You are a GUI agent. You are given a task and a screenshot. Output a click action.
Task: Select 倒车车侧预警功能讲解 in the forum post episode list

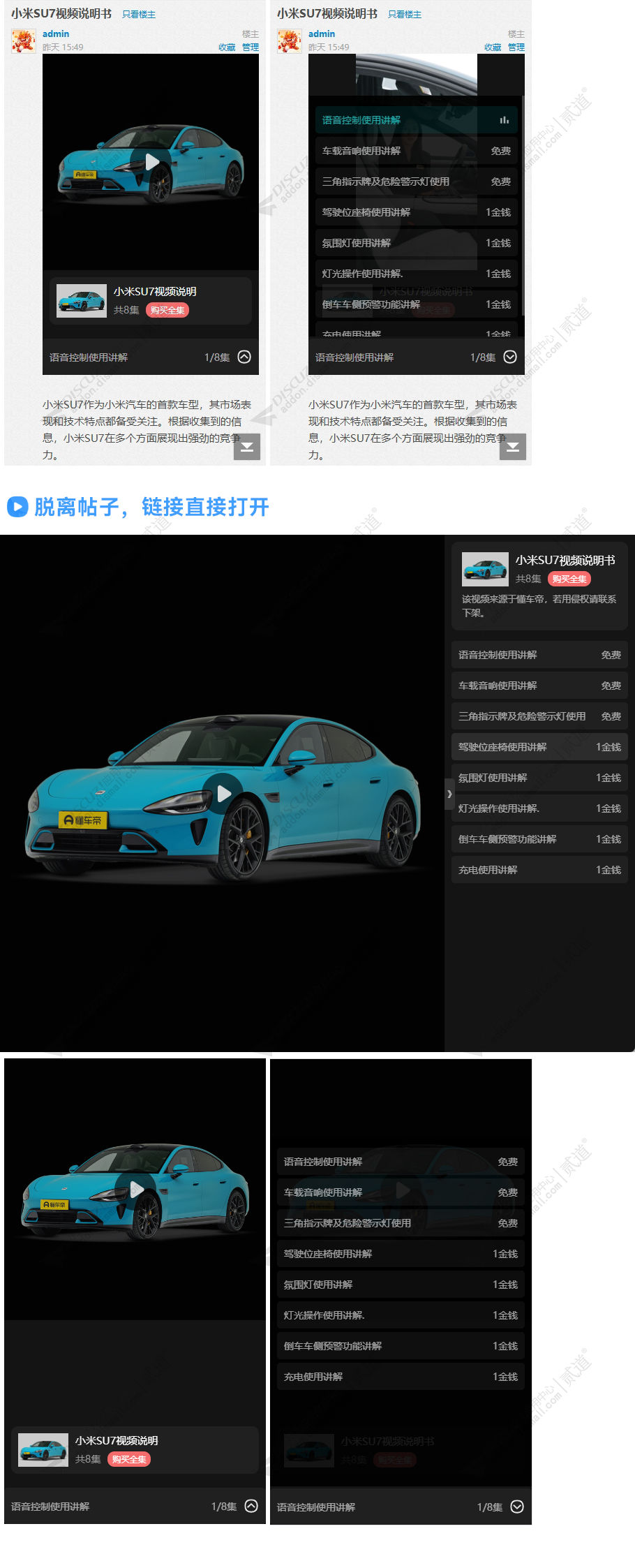[x=417, y=304]
